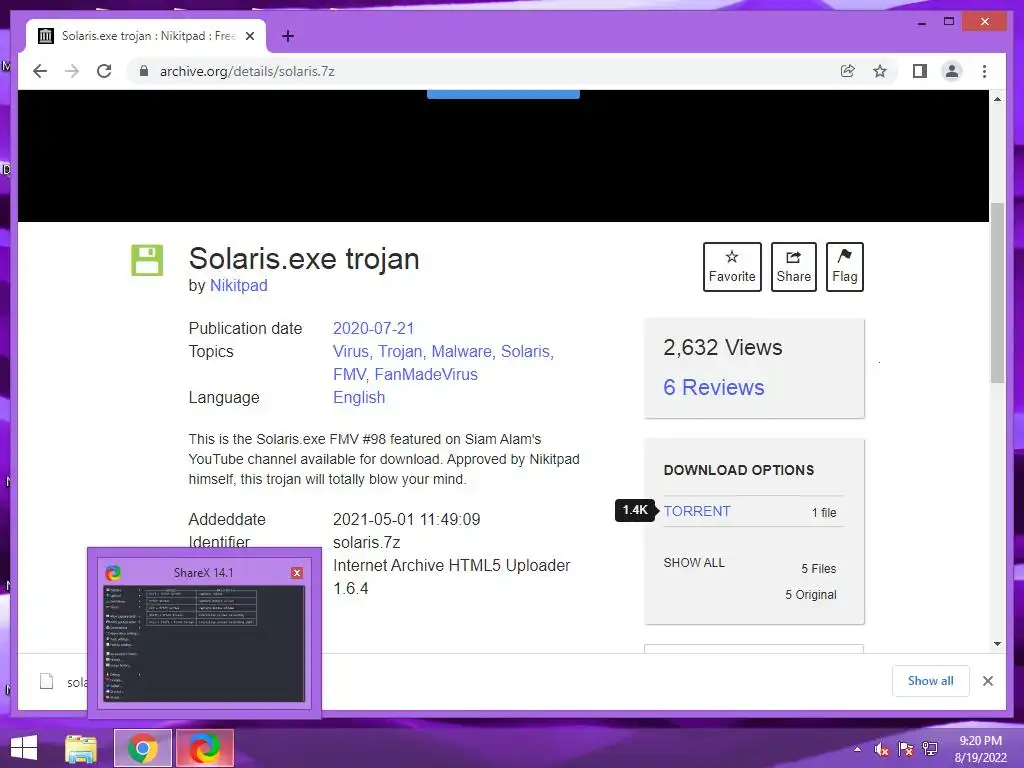The height and width of the screenshot is (768, 1024).
Task: View site info via the lock icon
Action: (x=144, y=71)
